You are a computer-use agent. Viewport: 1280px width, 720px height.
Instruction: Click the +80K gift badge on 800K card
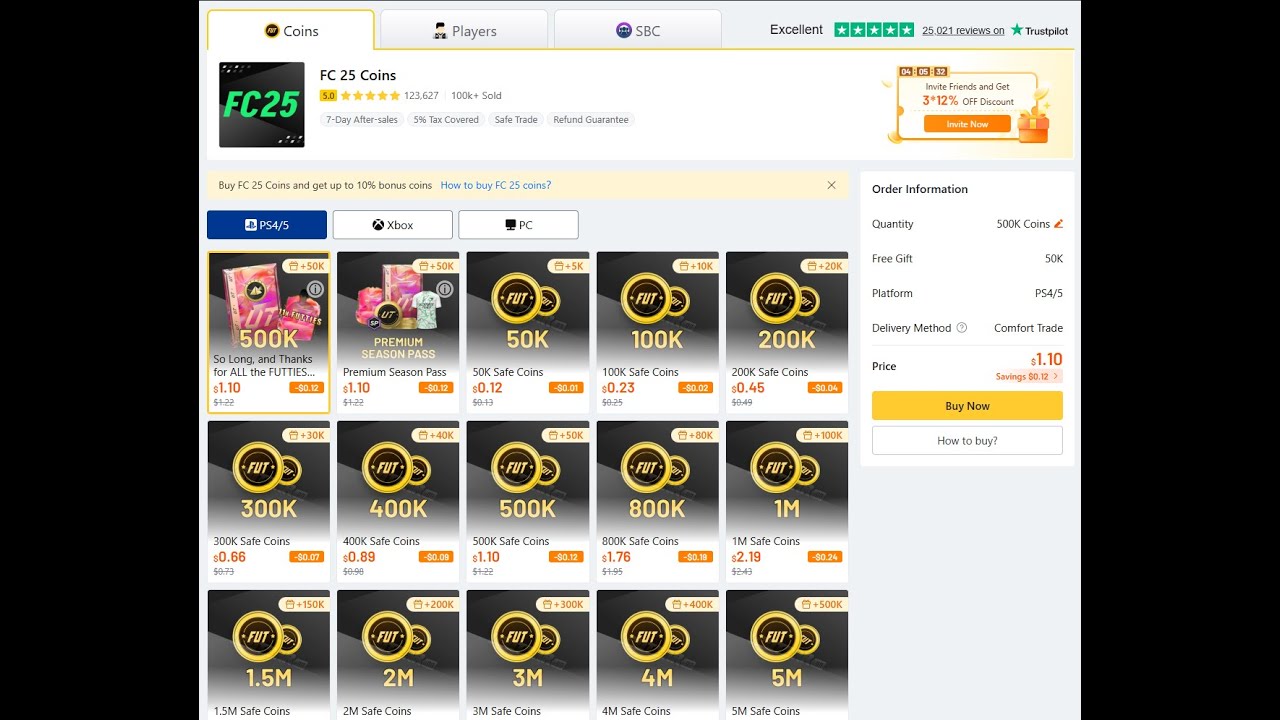pos(695,435)
